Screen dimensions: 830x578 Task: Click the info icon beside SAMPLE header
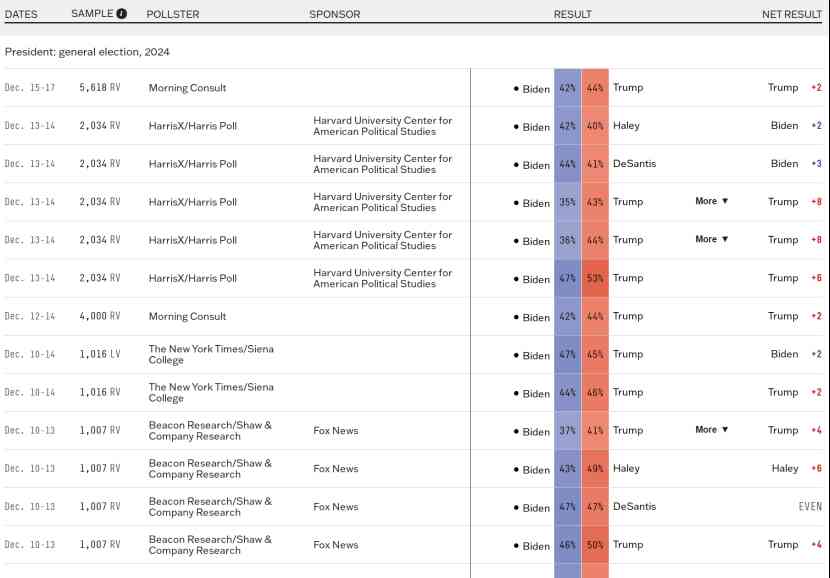tap(121, 14)
